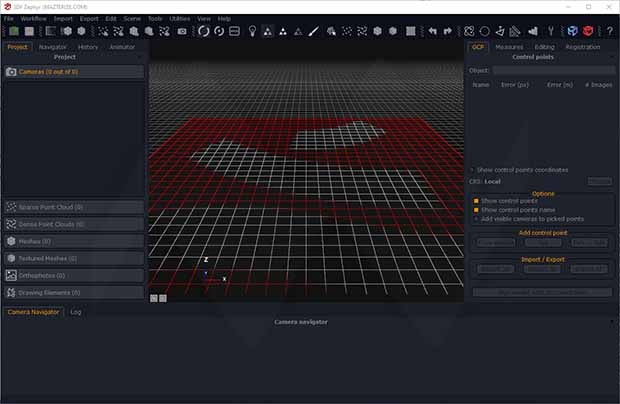Select the light bulb lighting icon
Image resolution: width=620 pixels, height=404 pixels.
(252, 31)
